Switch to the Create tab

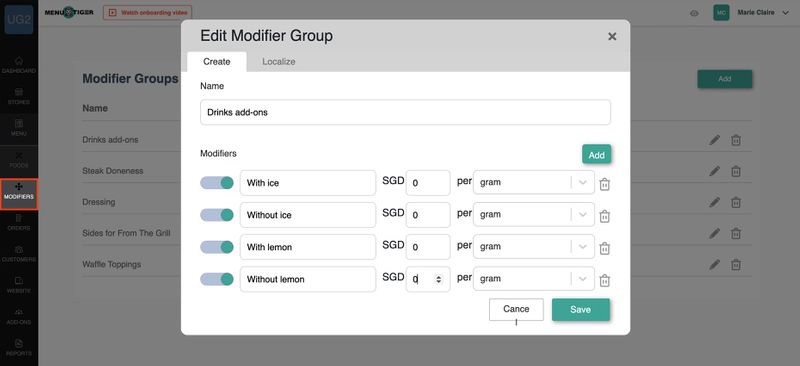click(217, 62)
